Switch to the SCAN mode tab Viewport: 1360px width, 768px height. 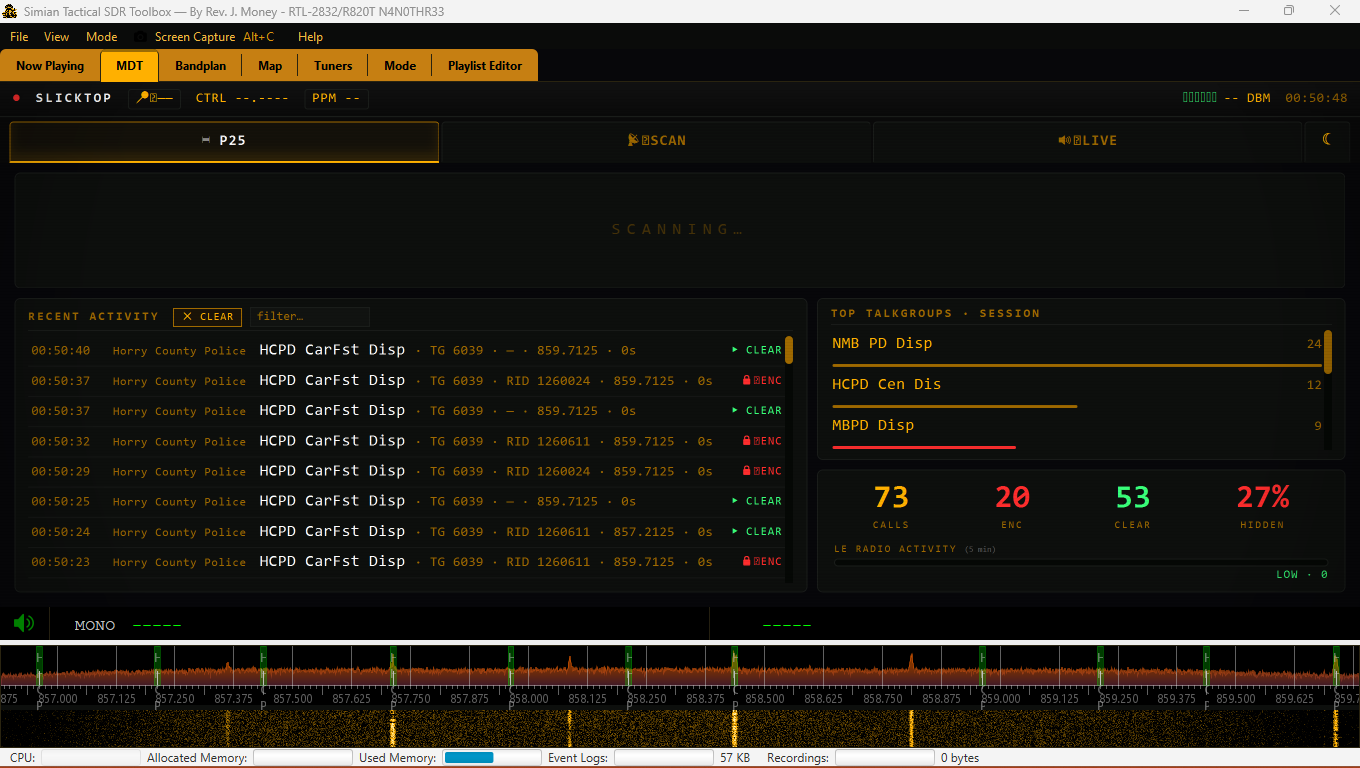pyautogui.click(x=656, y=141)
